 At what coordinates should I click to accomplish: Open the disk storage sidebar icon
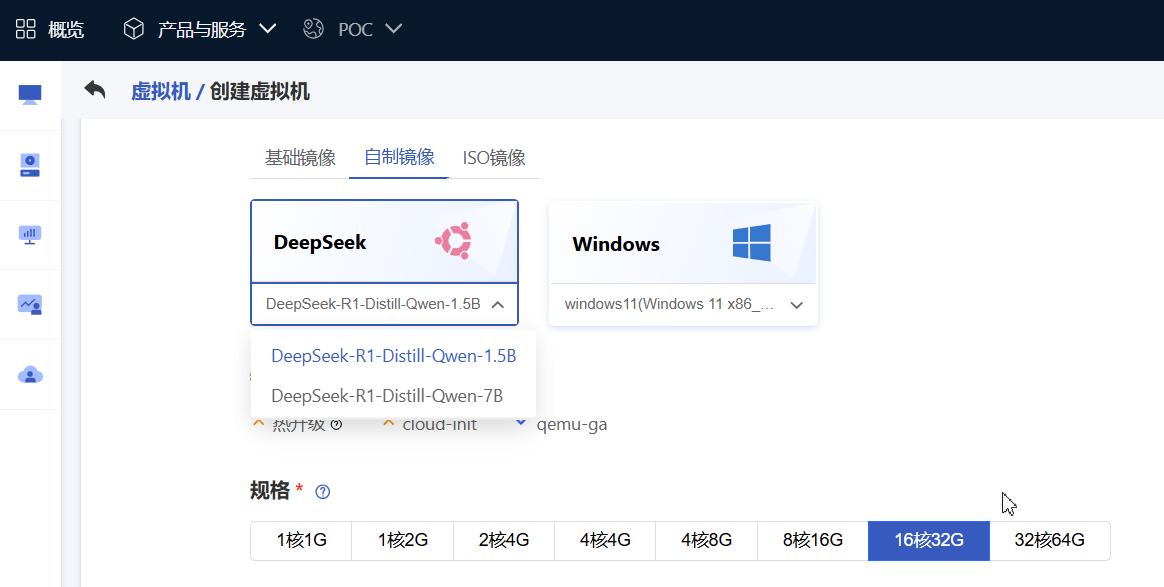tap(30, 165)
